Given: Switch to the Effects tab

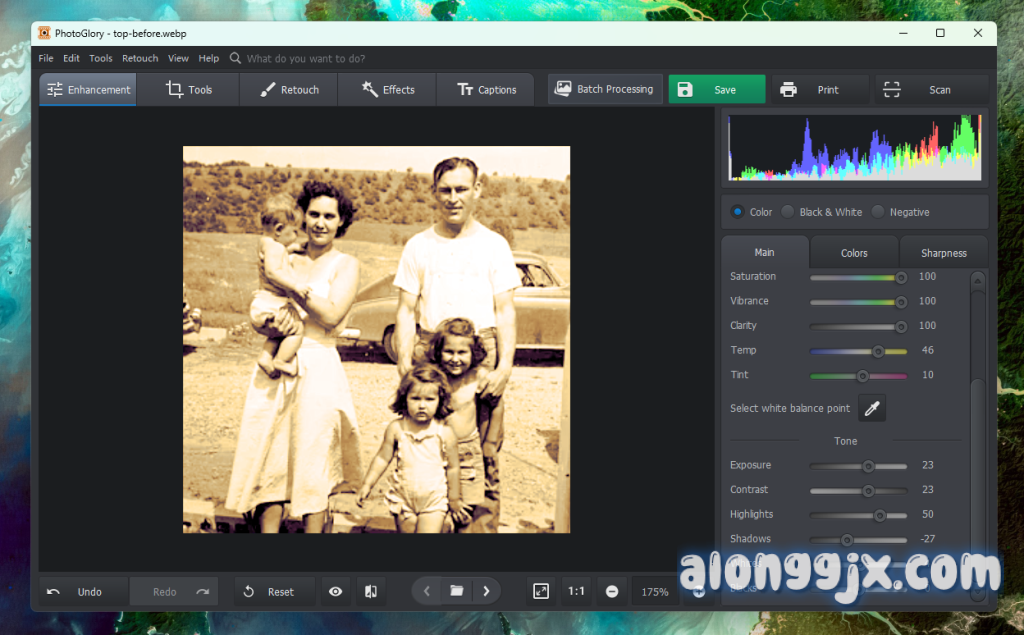Looking at the screenshot, I should [388, 90].
